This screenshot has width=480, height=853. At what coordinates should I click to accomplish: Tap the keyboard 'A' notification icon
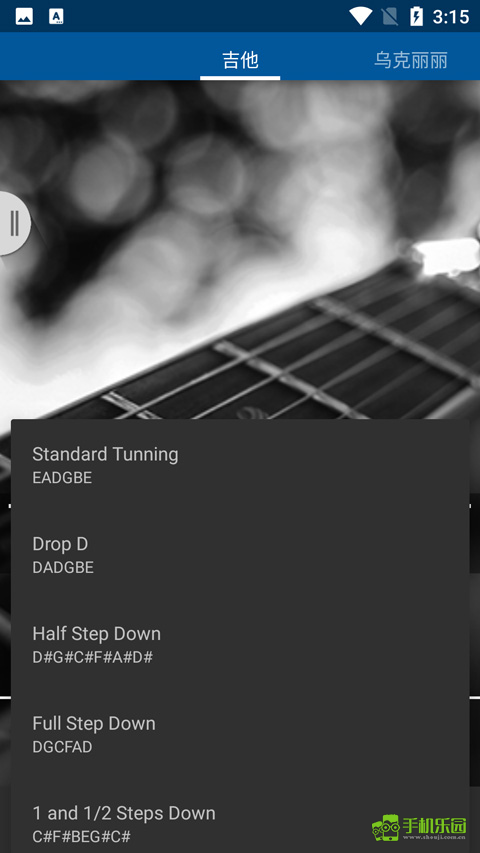tap(56, 17)
